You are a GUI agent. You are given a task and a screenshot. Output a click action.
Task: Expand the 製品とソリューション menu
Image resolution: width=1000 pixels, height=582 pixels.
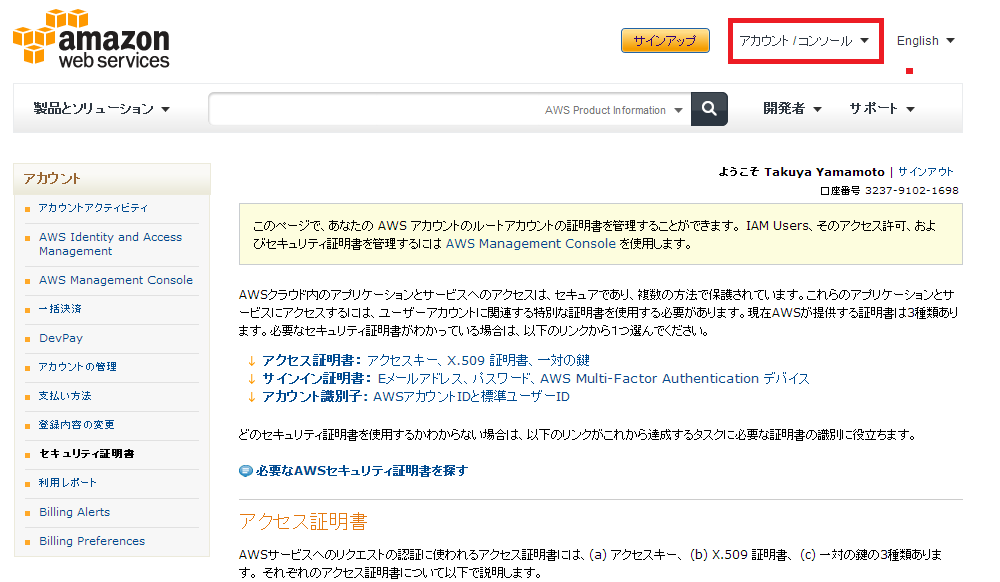point(101,108)
